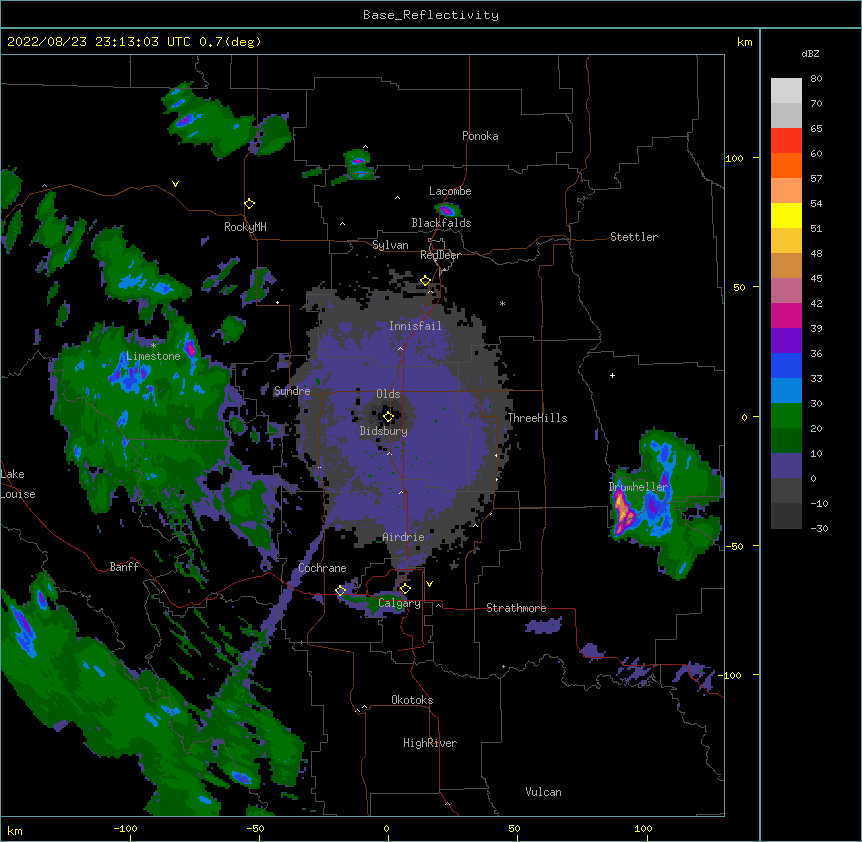Image resolution: width=862 pixels, height=842 pixels.
Task: Click the -100 label on bottom axis
Action: 125,828
